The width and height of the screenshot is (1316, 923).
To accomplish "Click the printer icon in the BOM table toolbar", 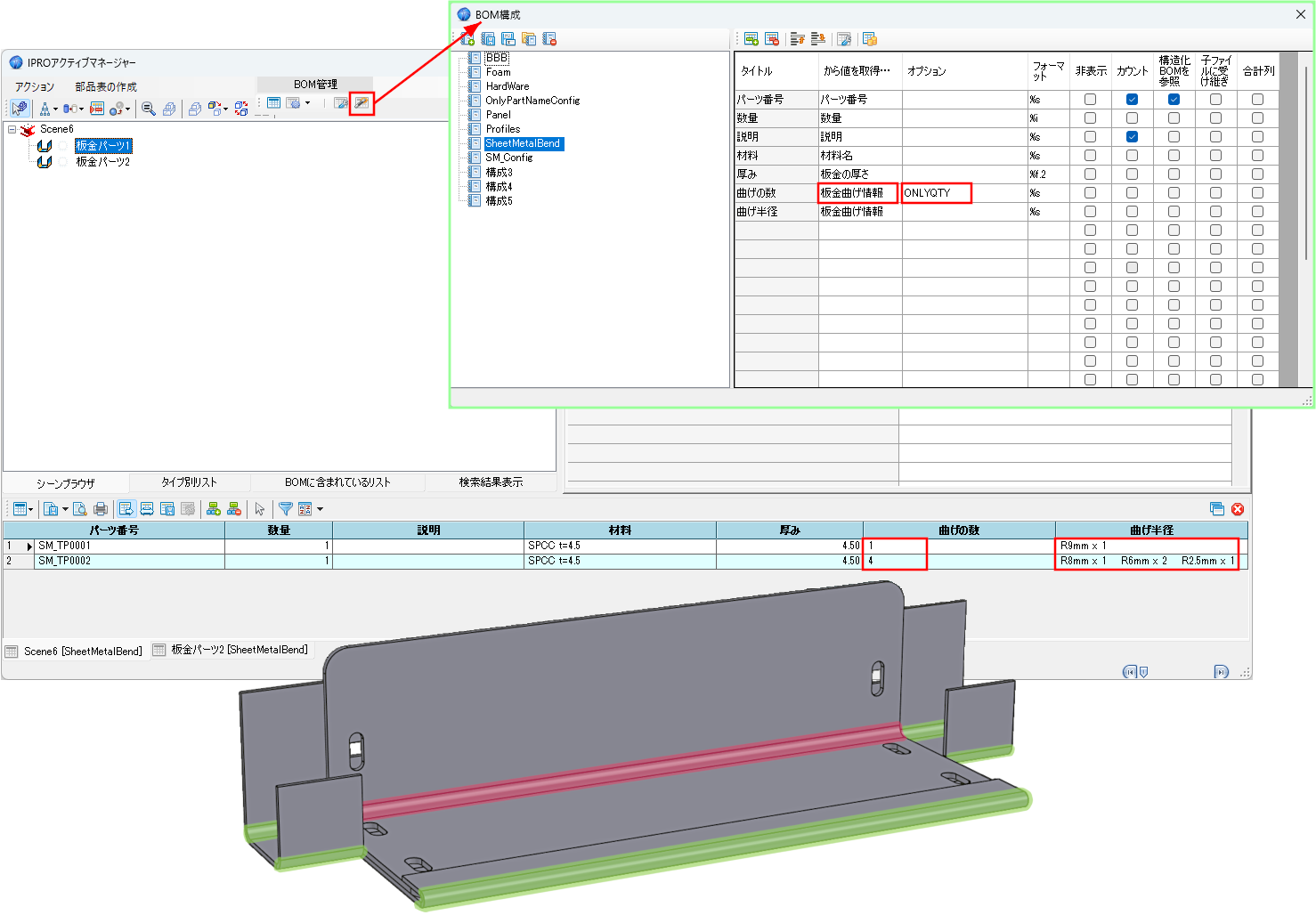I will tap(101, 509).
